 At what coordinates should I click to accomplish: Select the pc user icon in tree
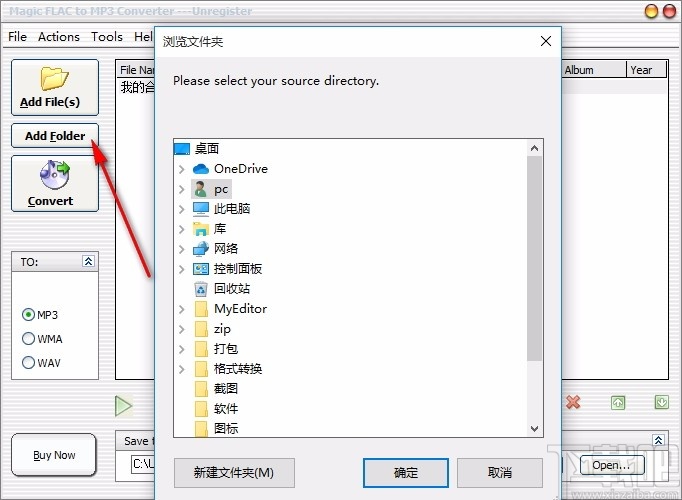tap(201, 189)
